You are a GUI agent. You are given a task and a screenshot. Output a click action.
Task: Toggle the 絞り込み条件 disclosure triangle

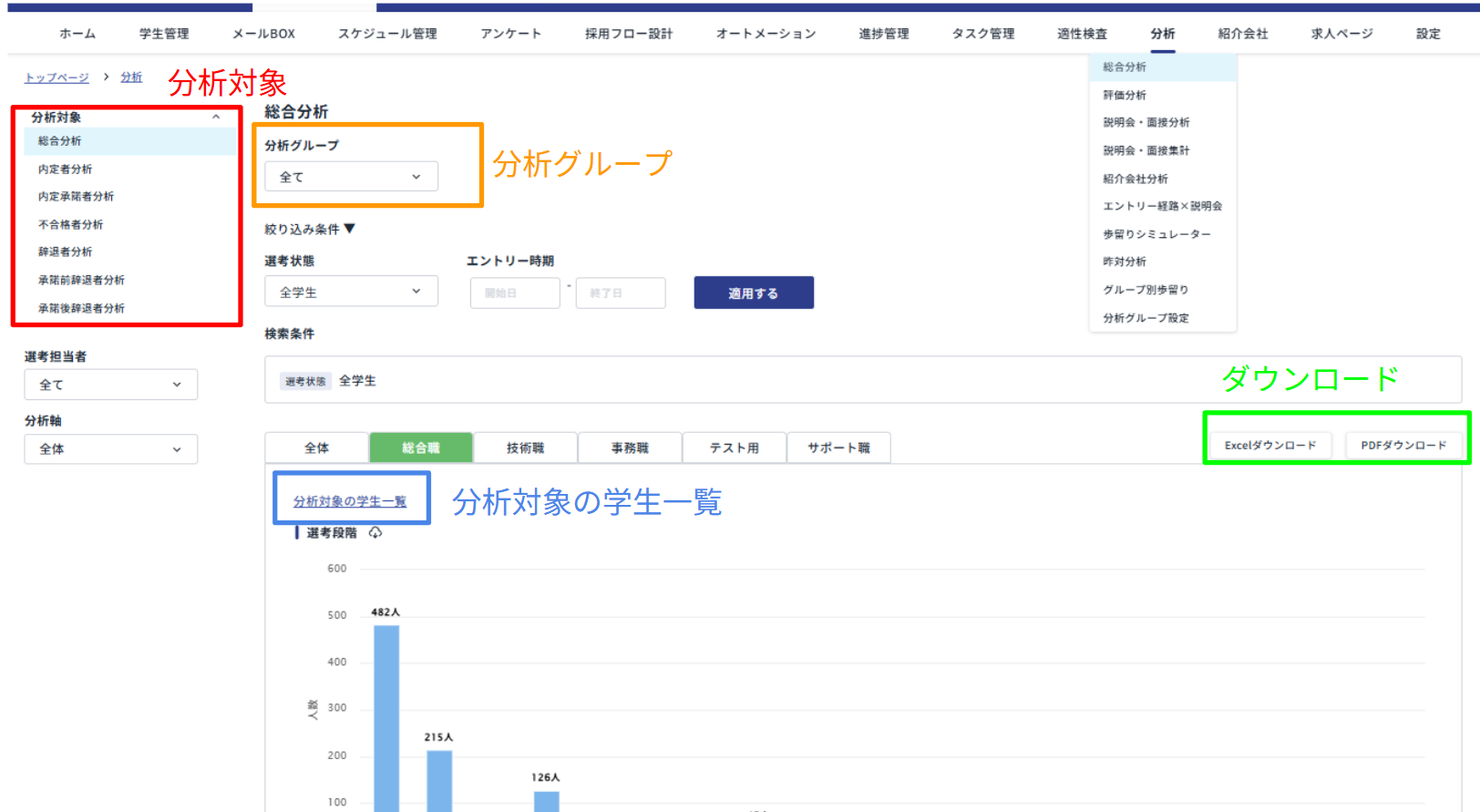click(349, 229)
